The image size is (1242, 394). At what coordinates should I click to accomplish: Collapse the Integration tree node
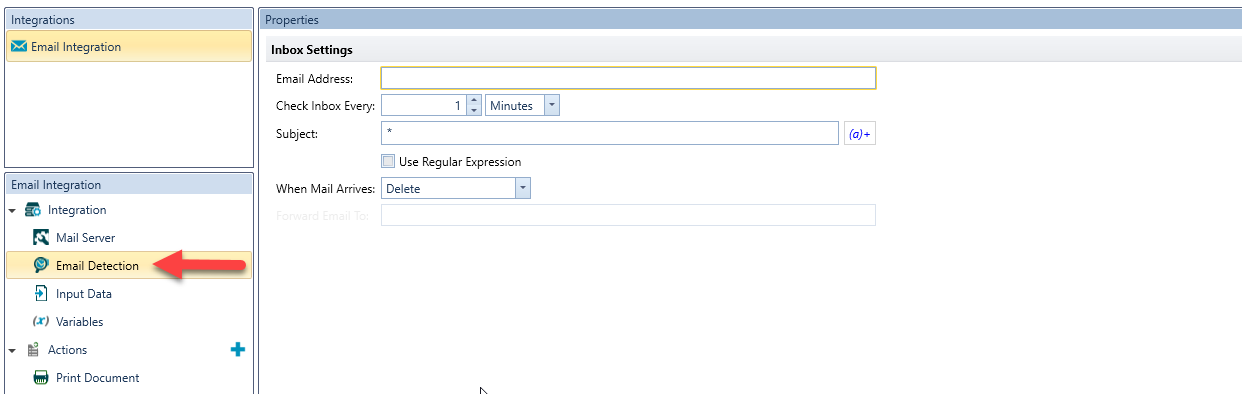[x=12, y=211]
